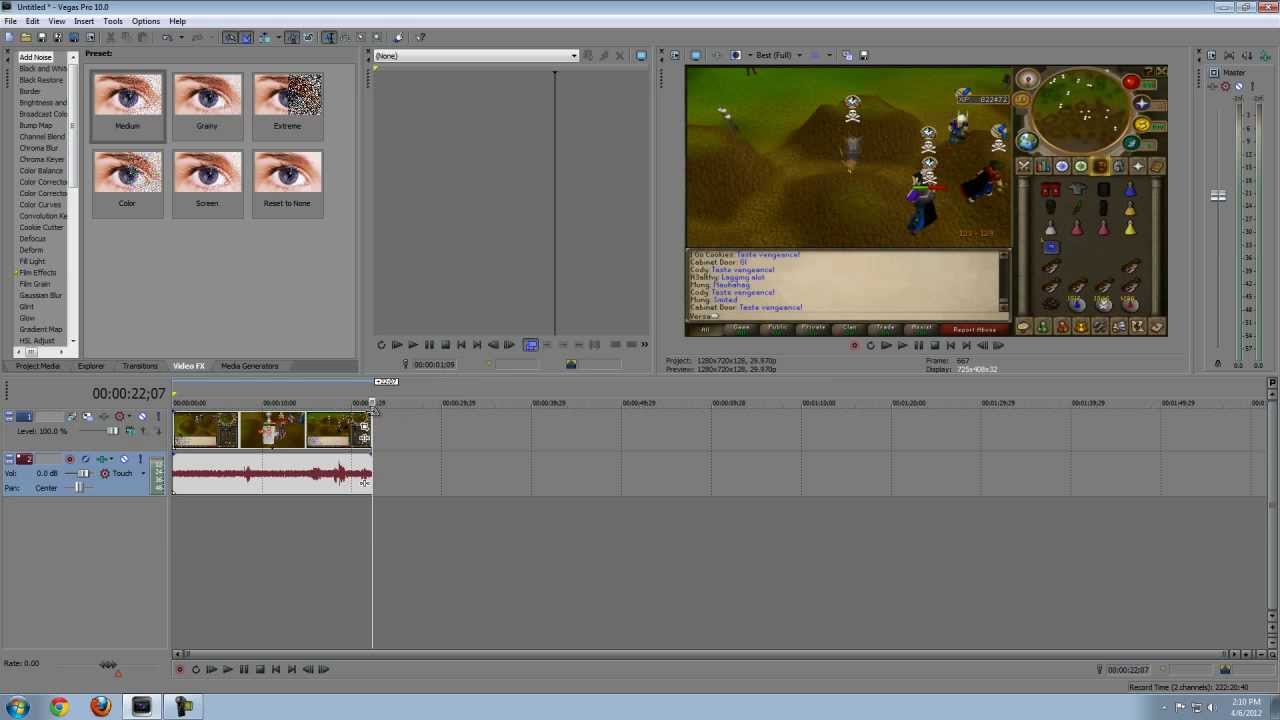The height and width of the screenshot is (720, 1280).
Task: Copy preview snapshot to clipboard icon
Action: [x=847, y=55]
